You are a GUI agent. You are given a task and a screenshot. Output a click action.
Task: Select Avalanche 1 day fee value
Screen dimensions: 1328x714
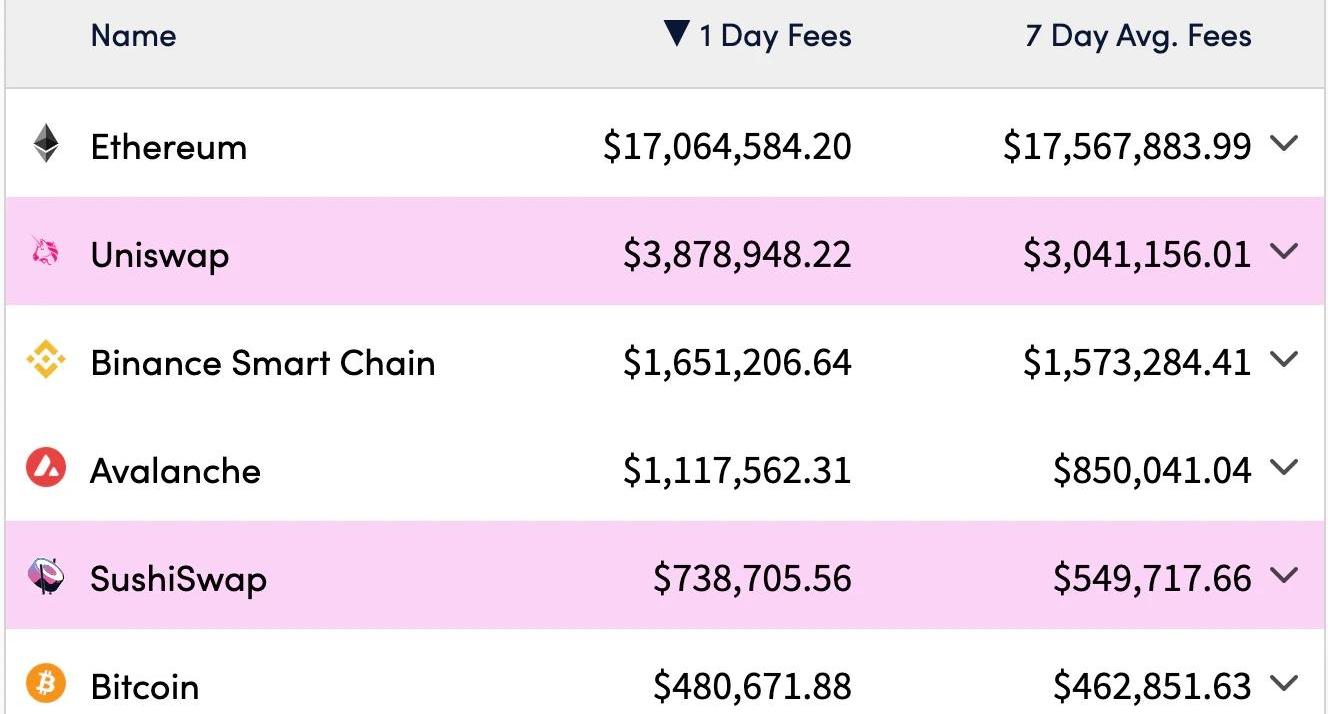click(x=737, y=470)
